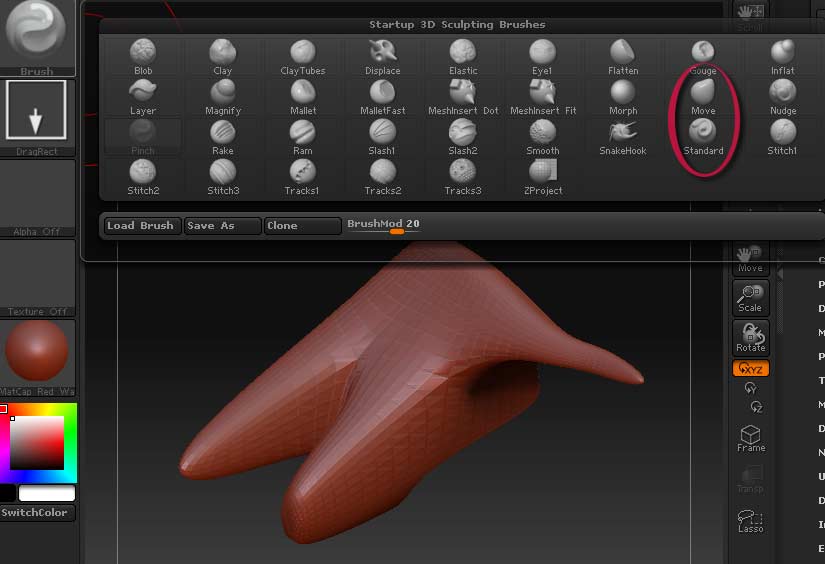Open the DragRect stroke picker
Viewport: 825px width, 564px height.
click(36, 115)
